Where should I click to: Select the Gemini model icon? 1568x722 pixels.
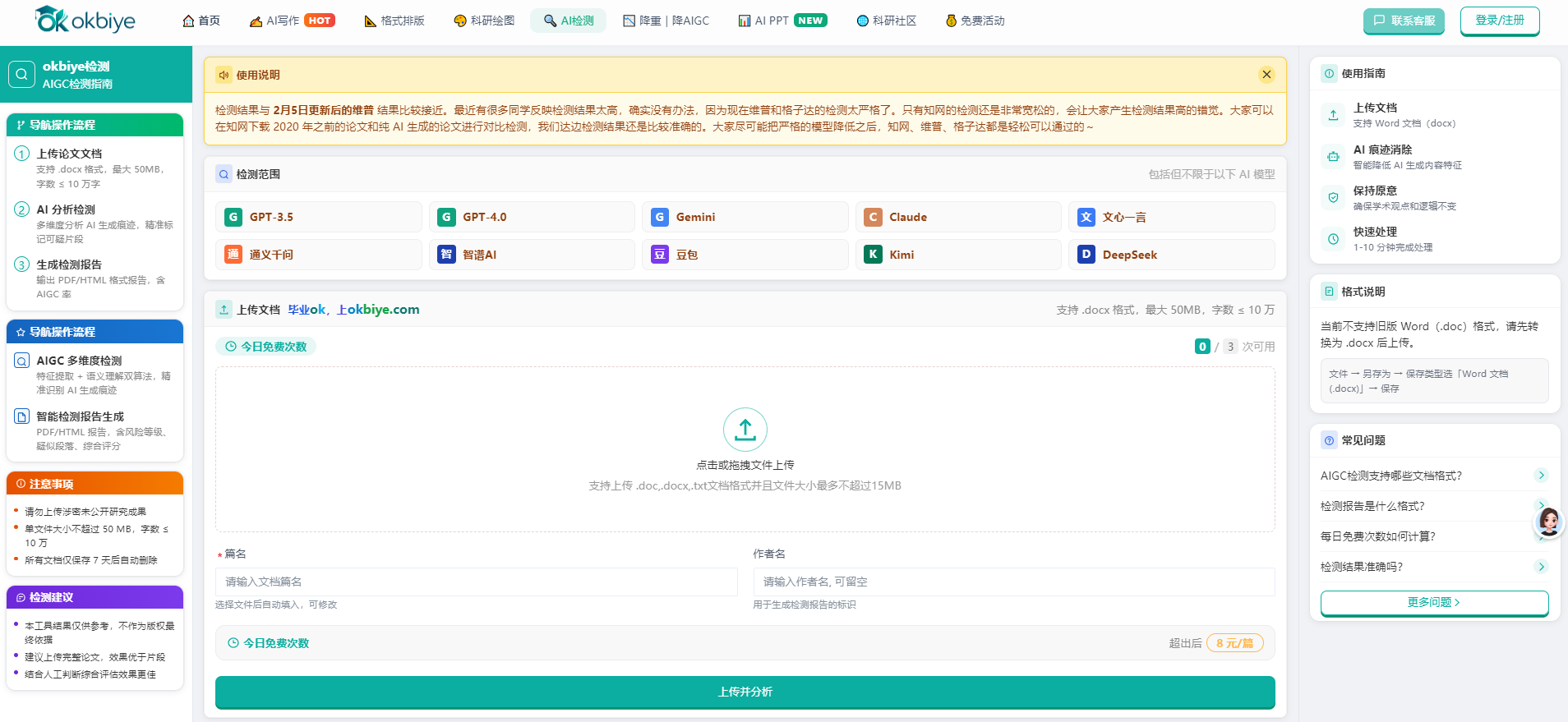click(659, 217)
